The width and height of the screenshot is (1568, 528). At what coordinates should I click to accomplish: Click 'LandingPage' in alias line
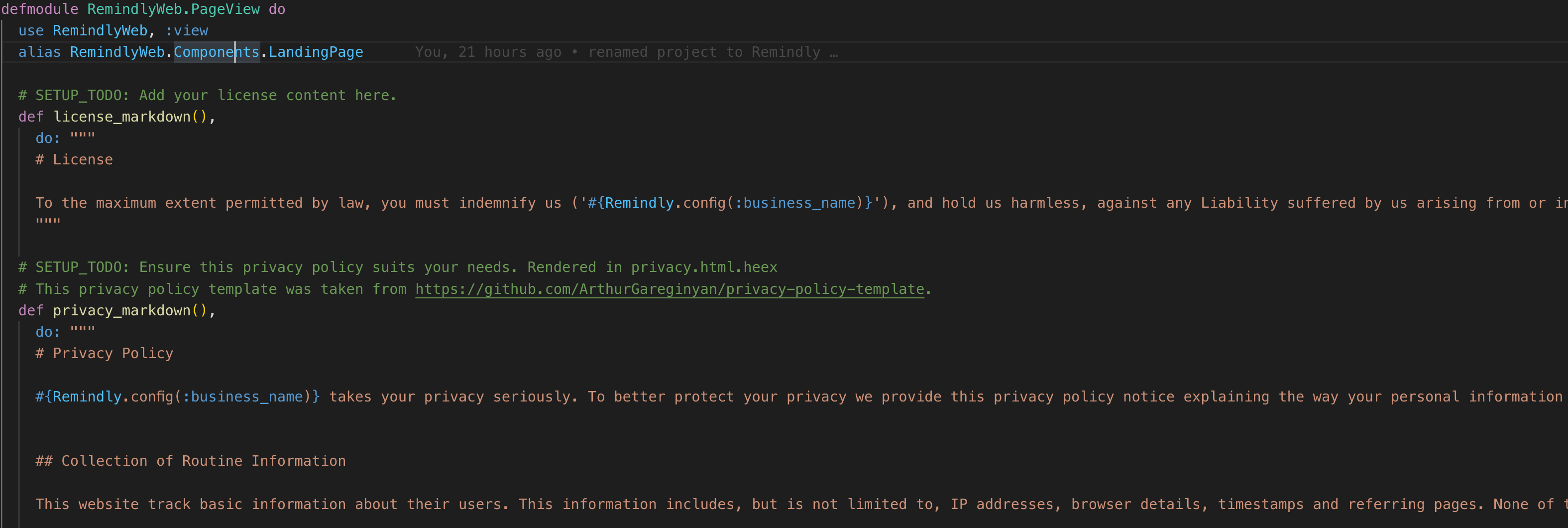click(x=316, y=52)
